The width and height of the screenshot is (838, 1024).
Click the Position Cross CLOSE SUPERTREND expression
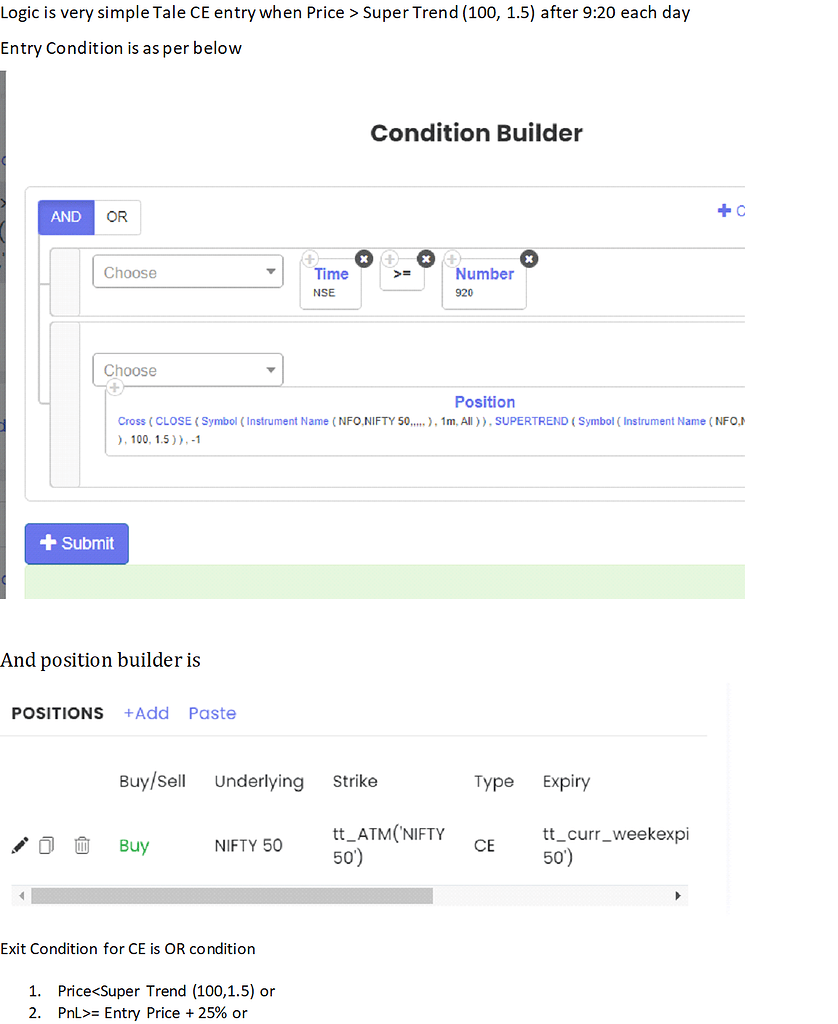pyautogui.click(x=430, y=428)
